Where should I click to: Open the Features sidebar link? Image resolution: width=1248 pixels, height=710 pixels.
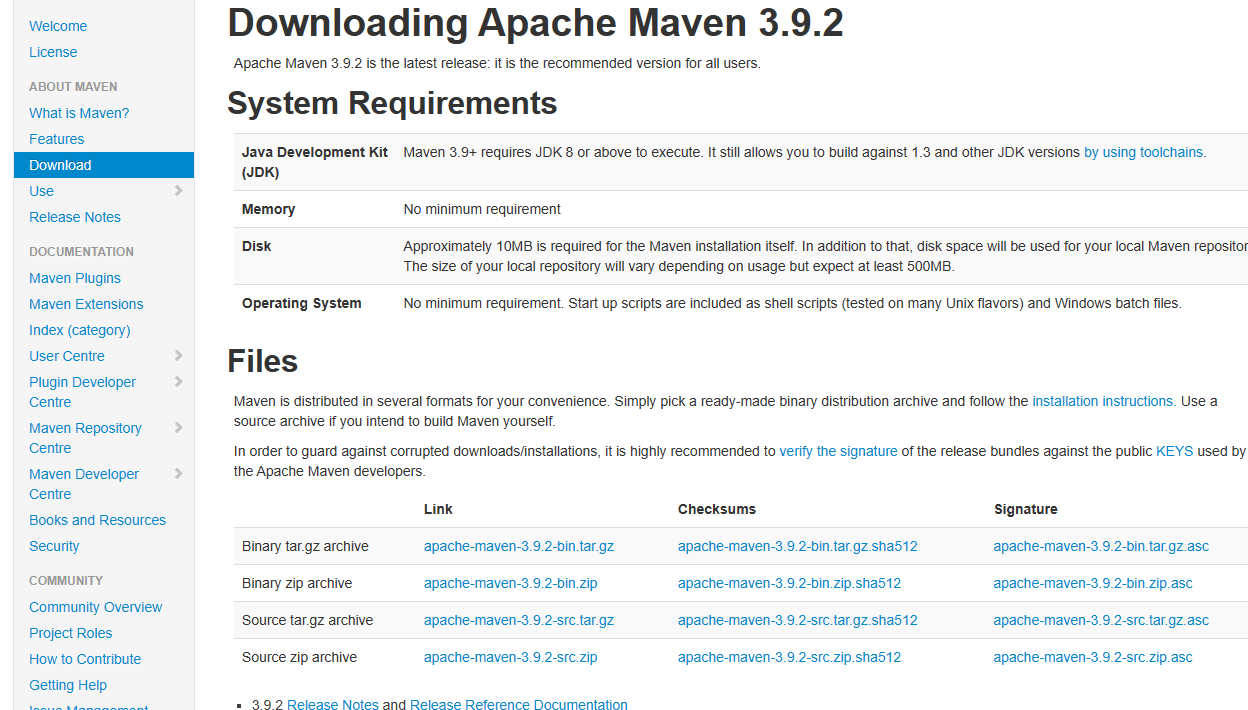(56, 139)
